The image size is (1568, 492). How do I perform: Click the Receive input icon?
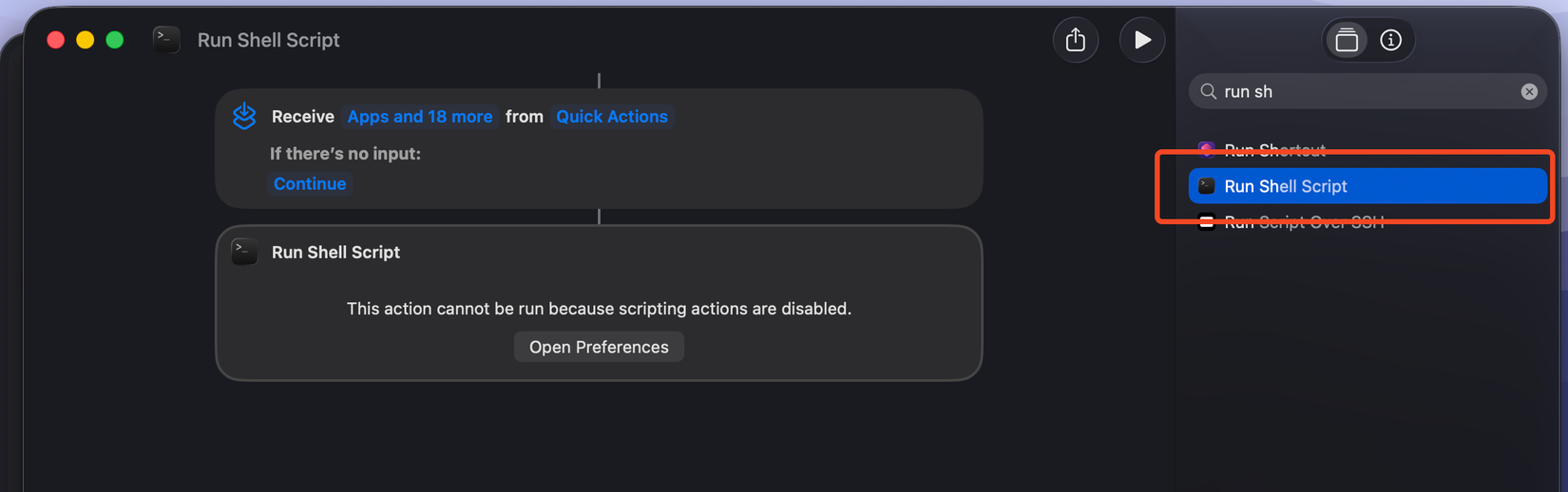[x=244, y=116]
